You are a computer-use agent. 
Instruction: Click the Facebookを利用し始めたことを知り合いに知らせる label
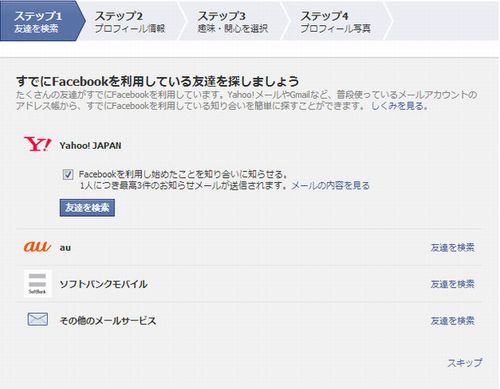point(183,174)
